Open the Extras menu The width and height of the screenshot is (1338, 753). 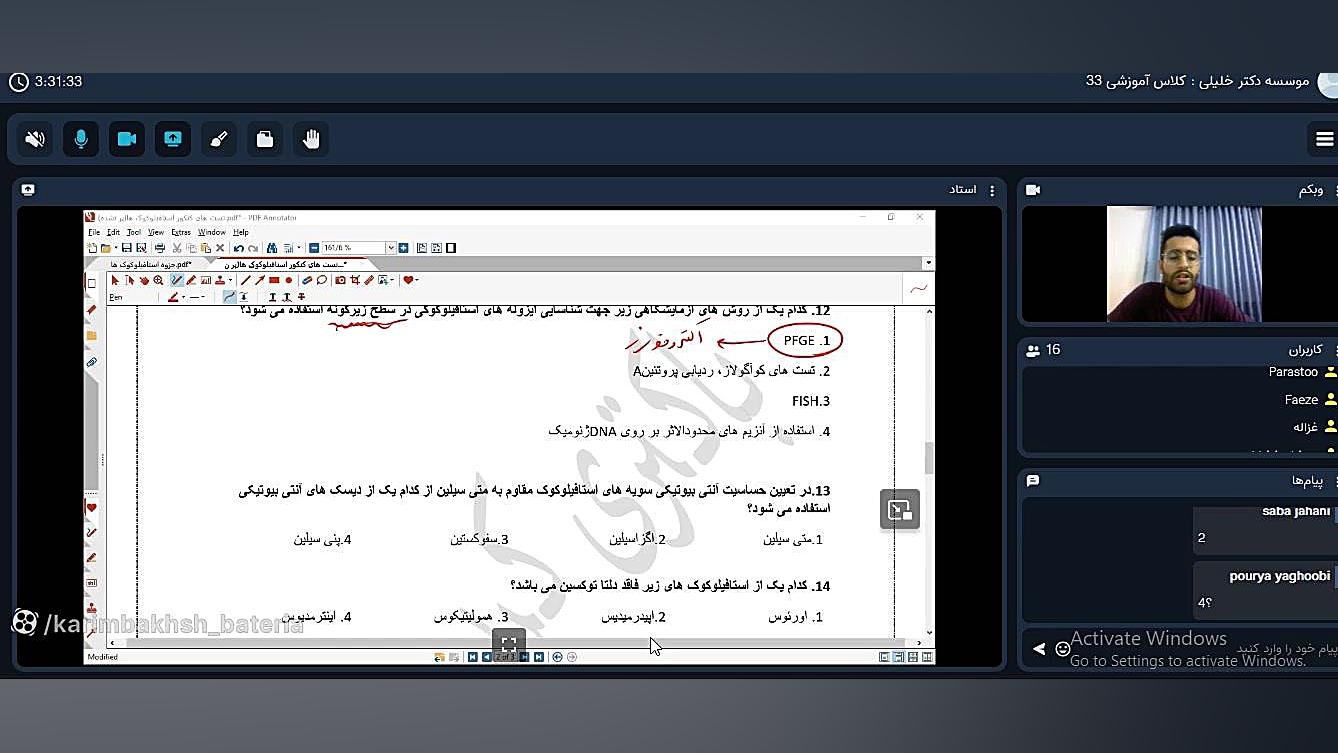click(180, 232)
